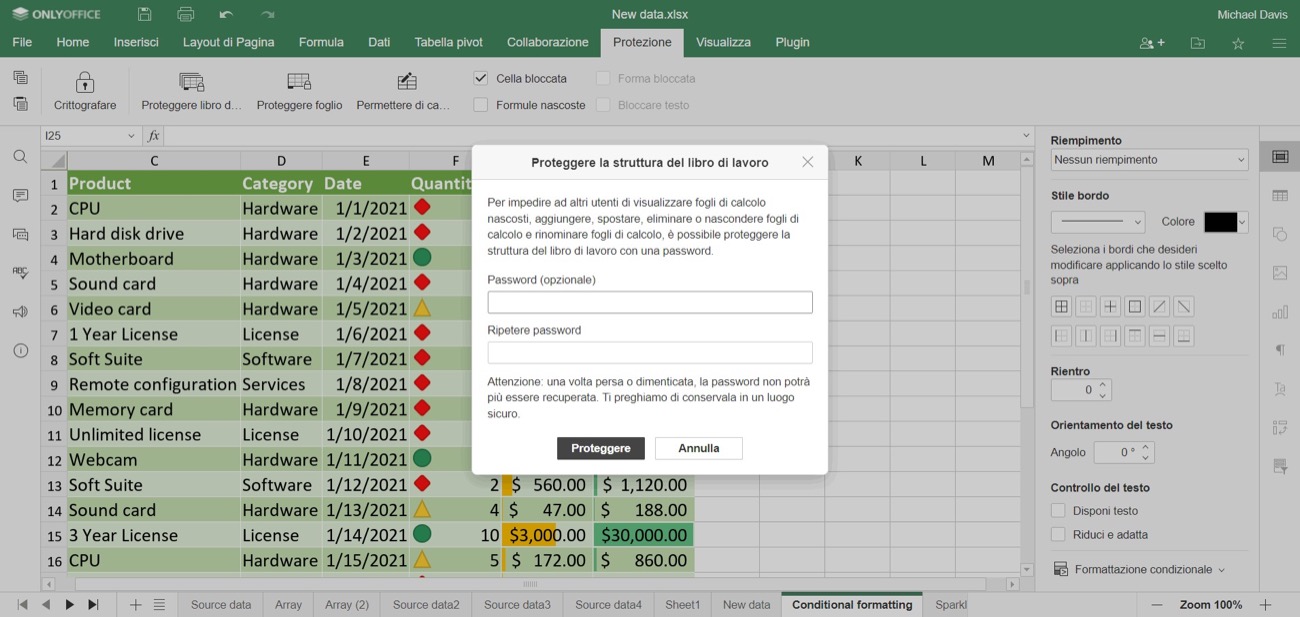Click the undo arrow icon
Viewport: 1300px width, 617px height.
[x=226, y=14]
